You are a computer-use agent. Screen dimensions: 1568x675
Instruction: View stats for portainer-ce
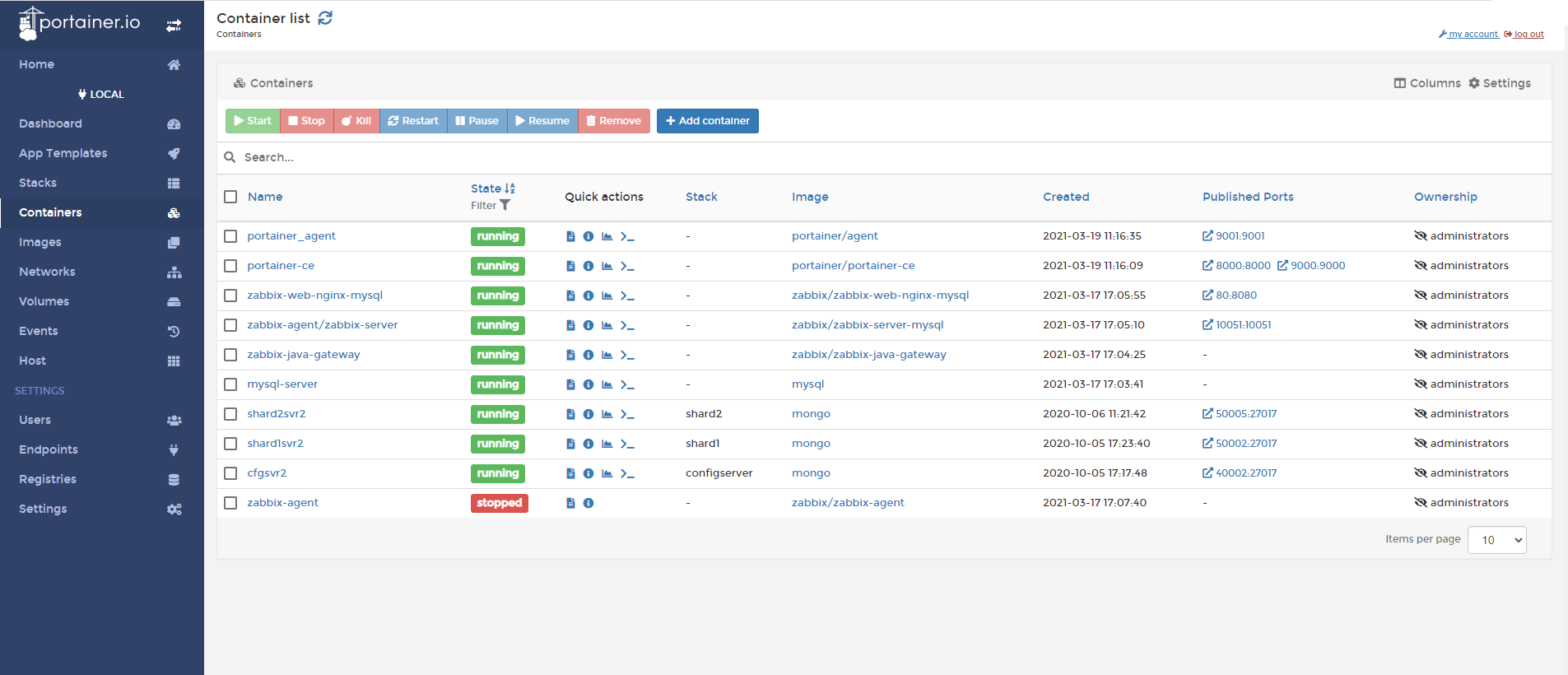coord(607,266)
